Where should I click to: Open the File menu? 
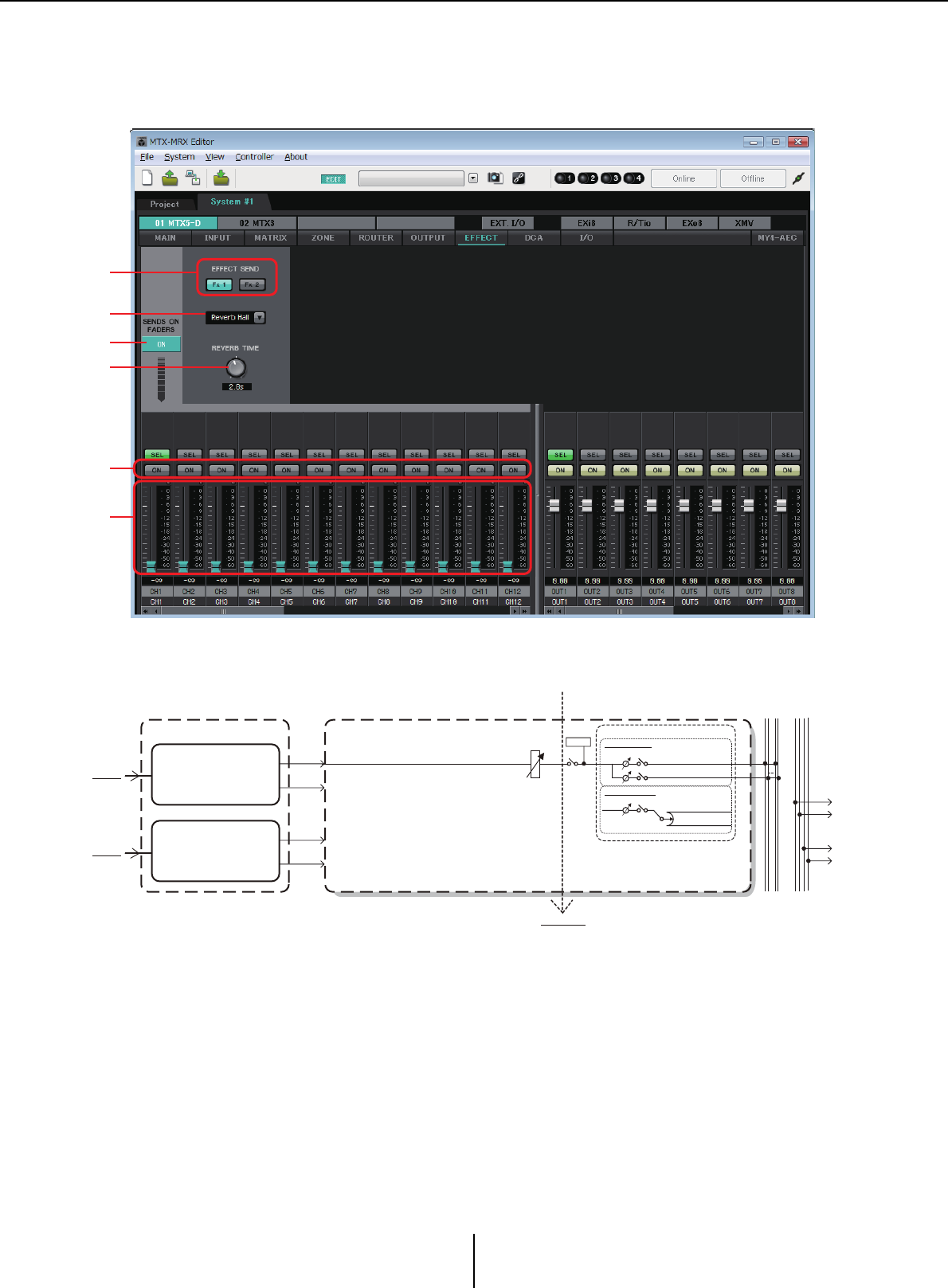click(x=147, y=157)
